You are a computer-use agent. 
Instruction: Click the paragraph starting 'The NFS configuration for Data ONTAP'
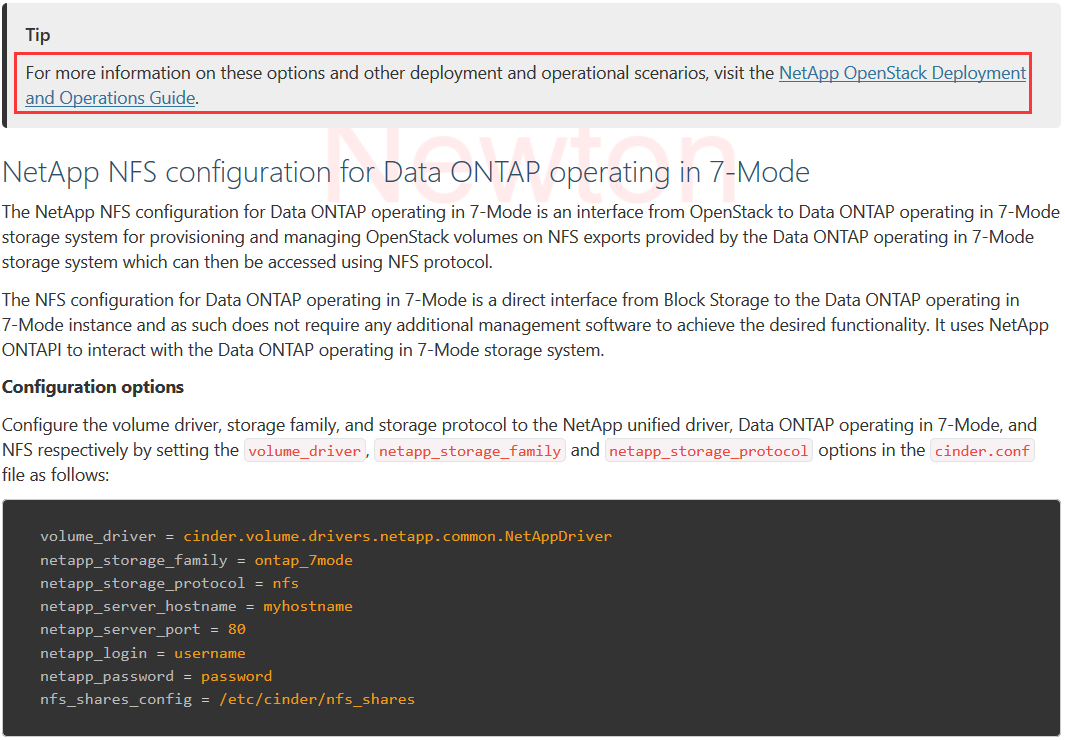526,325
